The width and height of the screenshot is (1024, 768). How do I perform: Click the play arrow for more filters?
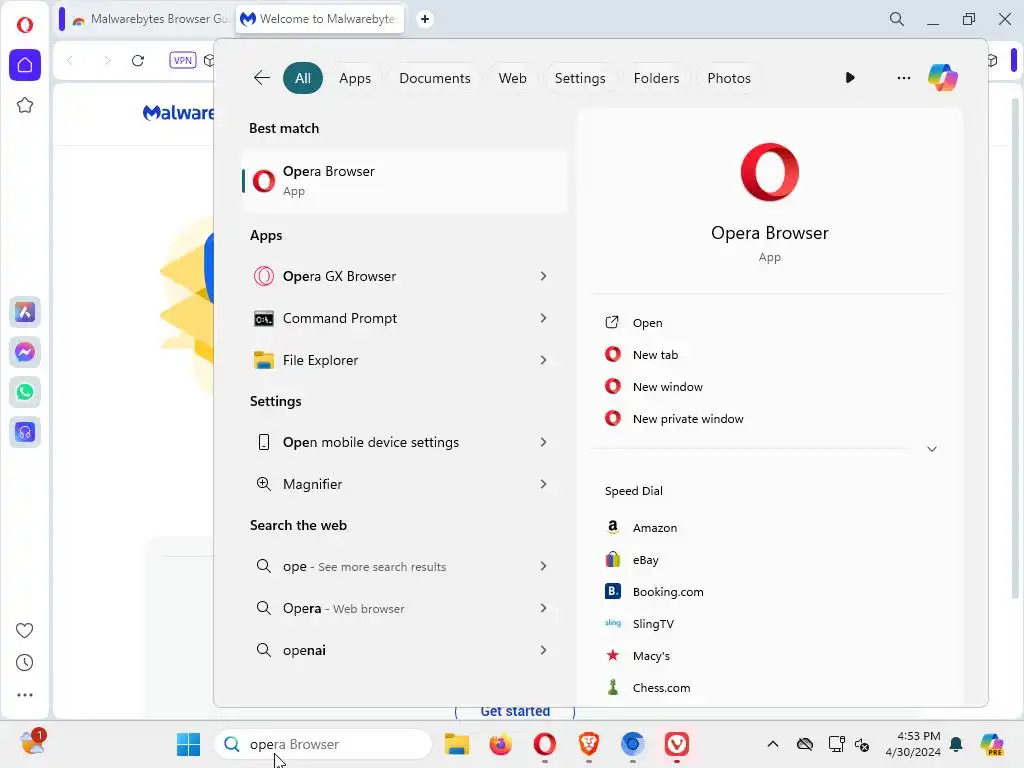coord(850,78)
